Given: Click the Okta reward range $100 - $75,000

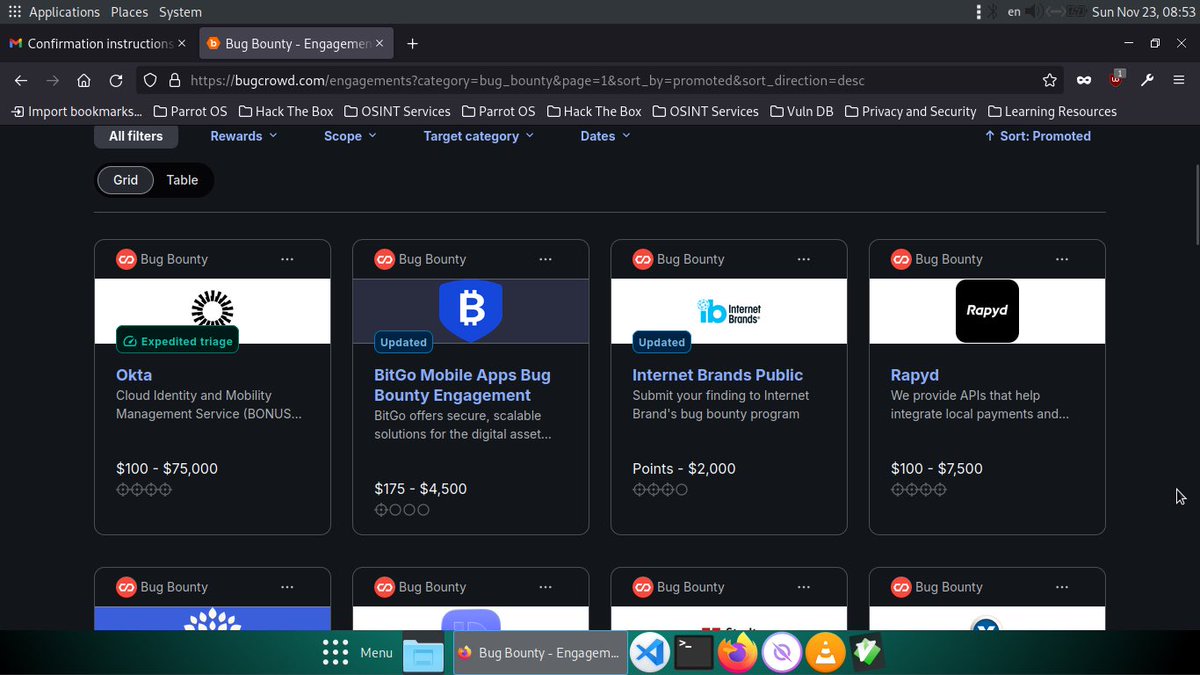Looking at the screenshot, I should coord(167,468).
